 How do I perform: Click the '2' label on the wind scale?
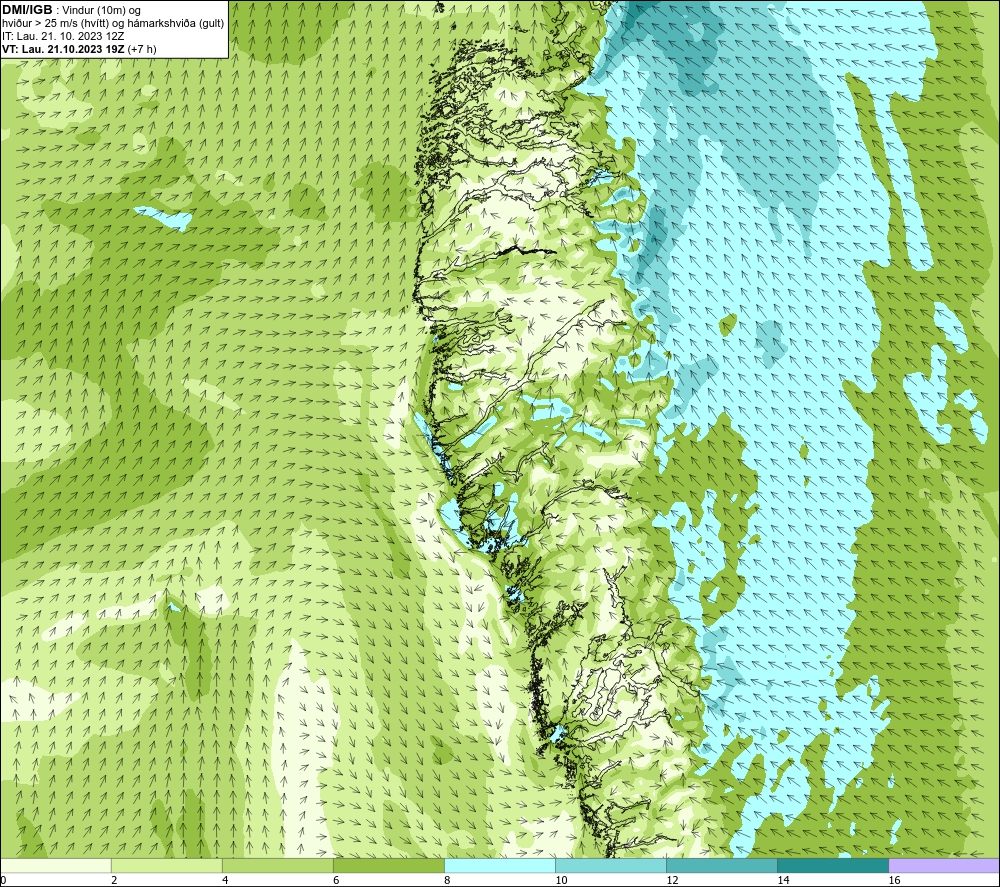[x=114, y=881]
